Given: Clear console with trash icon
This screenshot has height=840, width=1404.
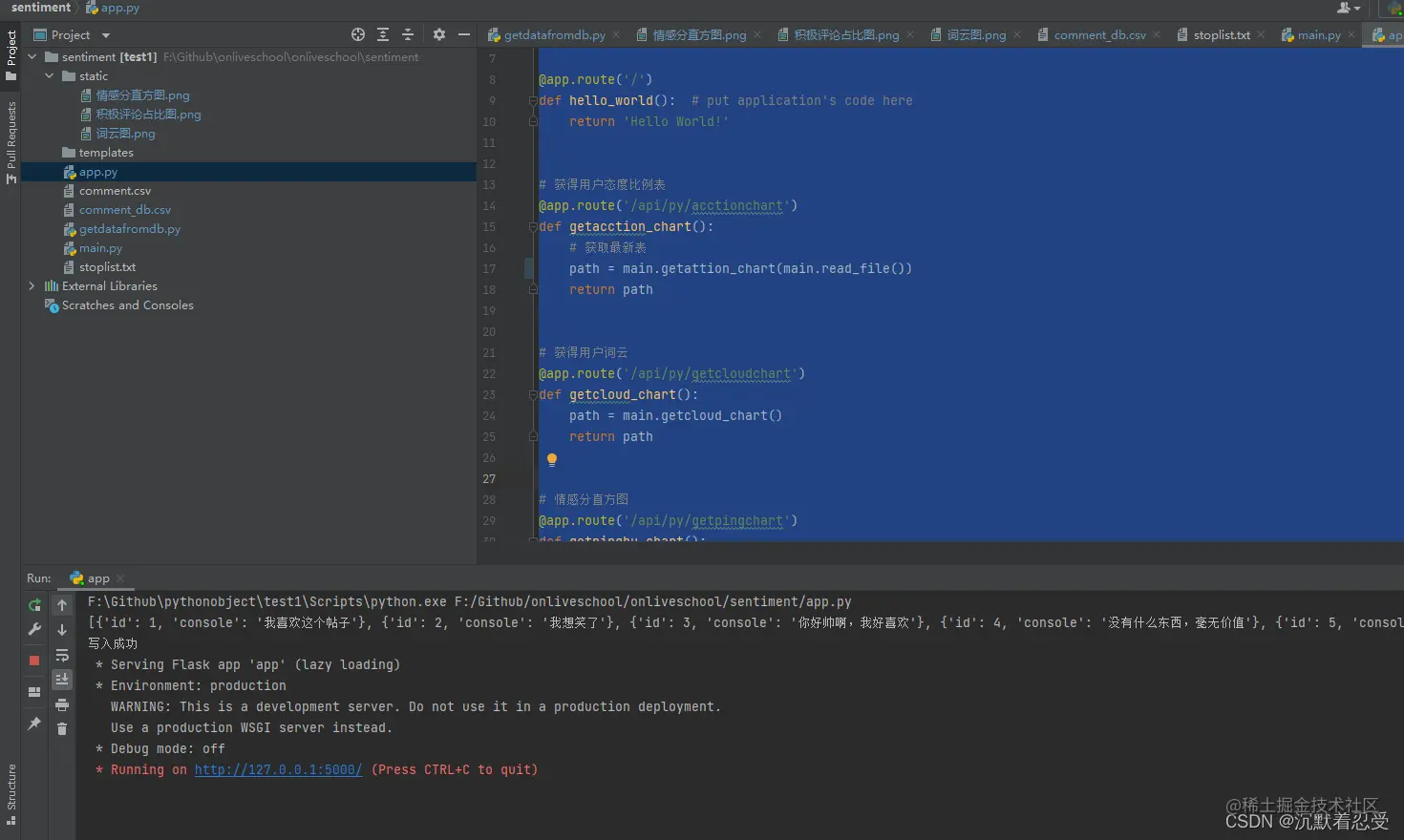Looking at the screenshot, I should [x=62, y=729].
